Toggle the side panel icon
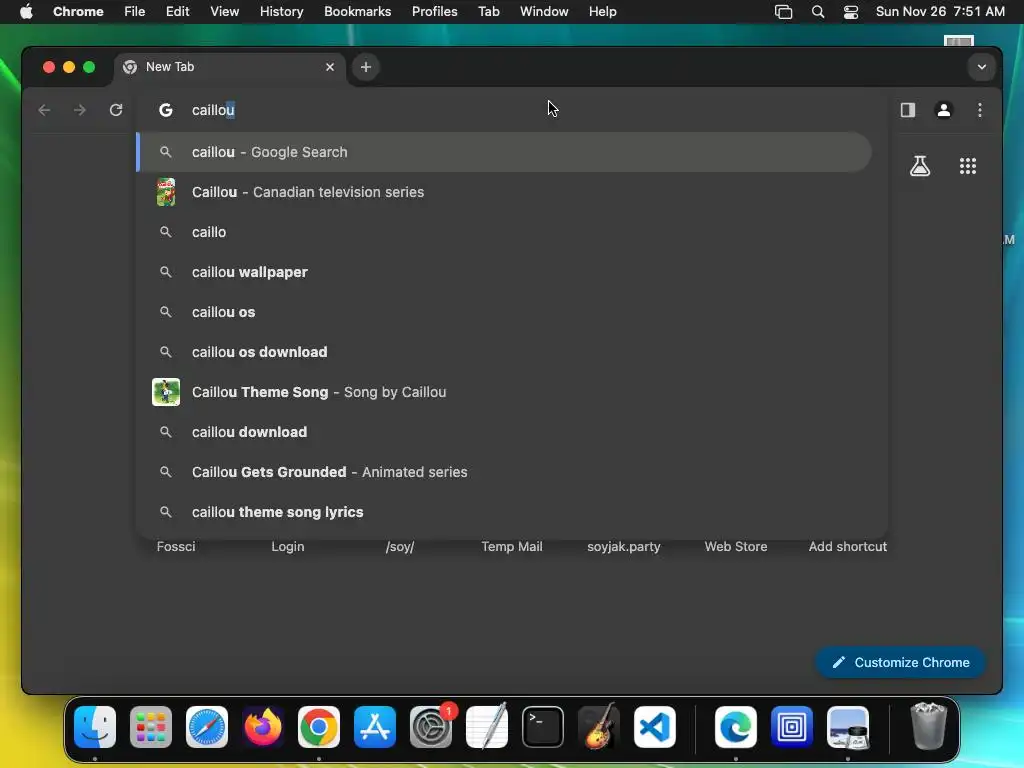Viewport: 1024px width, 768px height. click(908, 110)
